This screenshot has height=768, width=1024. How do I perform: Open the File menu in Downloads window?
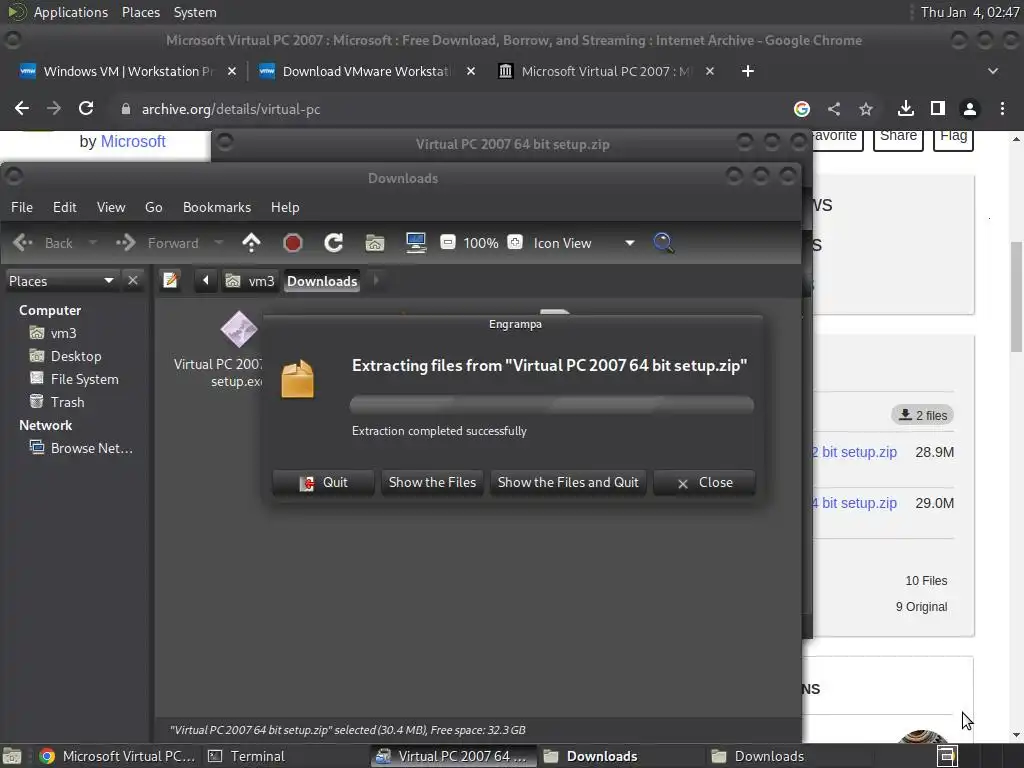click(x=22, y=207)
